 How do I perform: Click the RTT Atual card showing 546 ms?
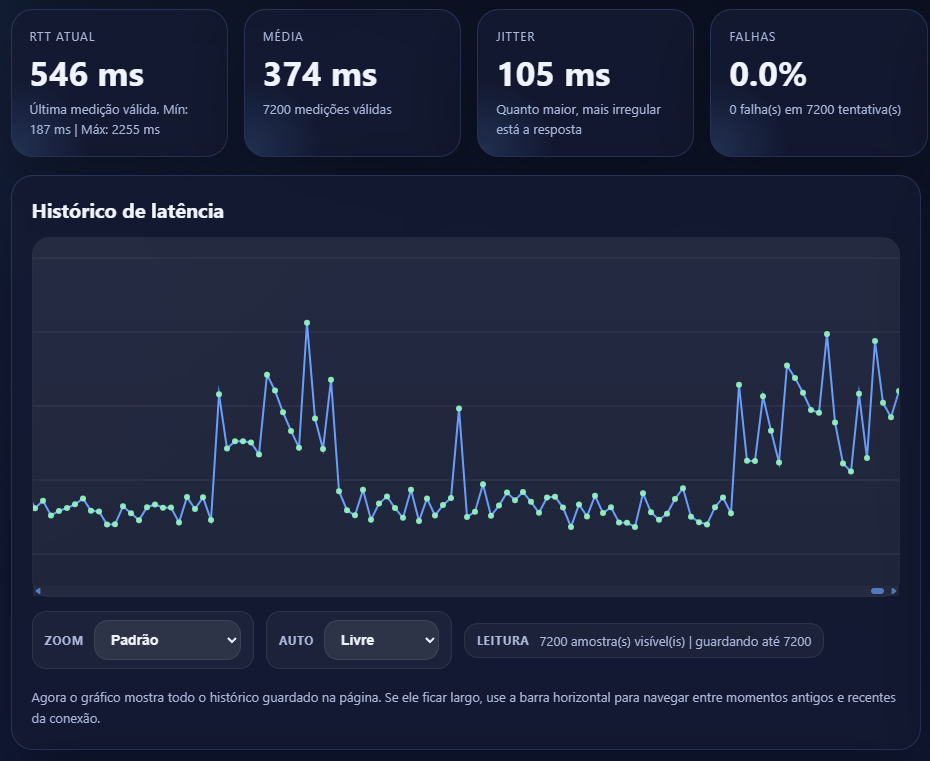click(x=119, y=83)
